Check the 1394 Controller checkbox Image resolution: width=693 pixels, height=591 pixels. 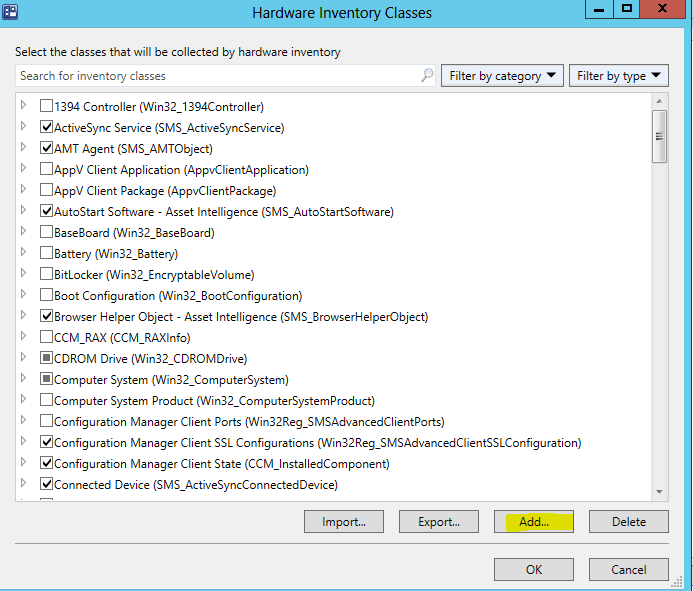(x=46, y=106)
